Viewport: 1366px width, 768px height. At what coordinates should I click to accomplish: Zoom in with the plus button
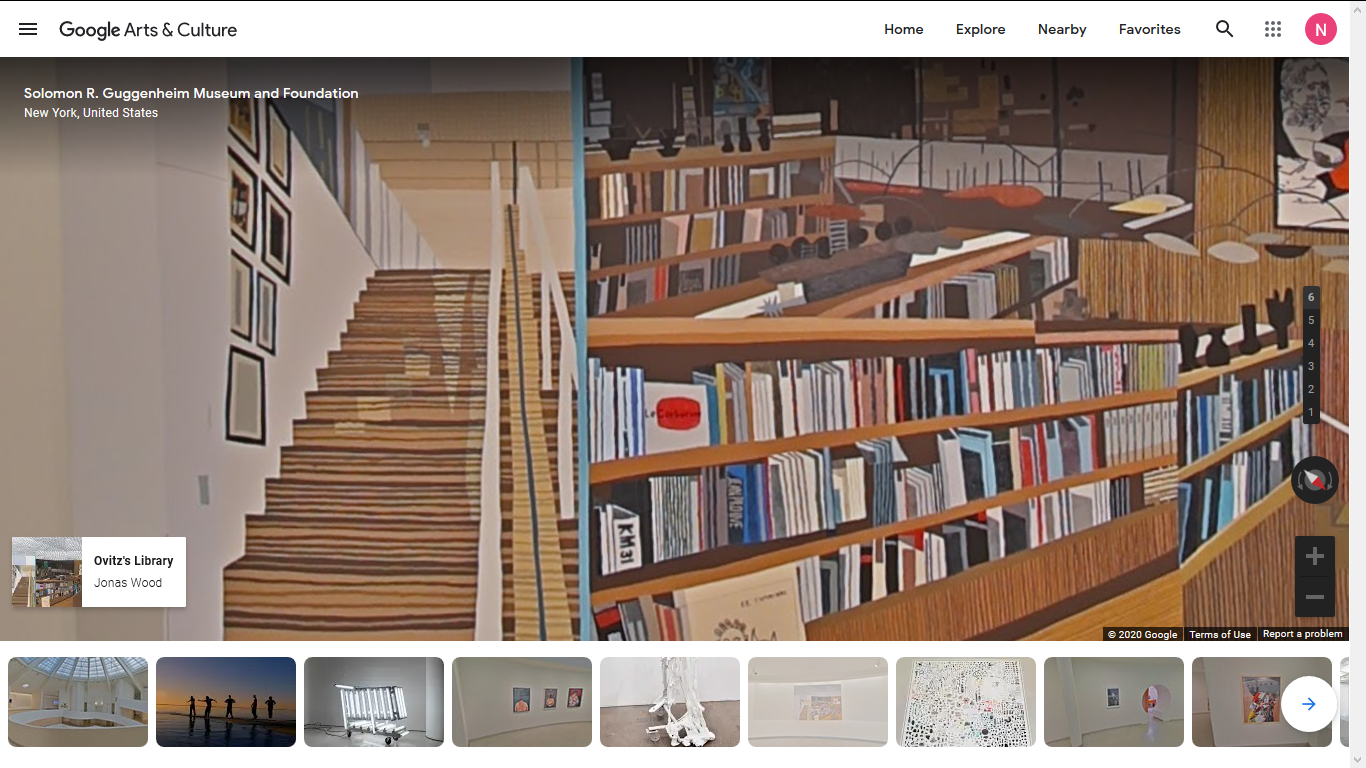tap(1315, 556)
